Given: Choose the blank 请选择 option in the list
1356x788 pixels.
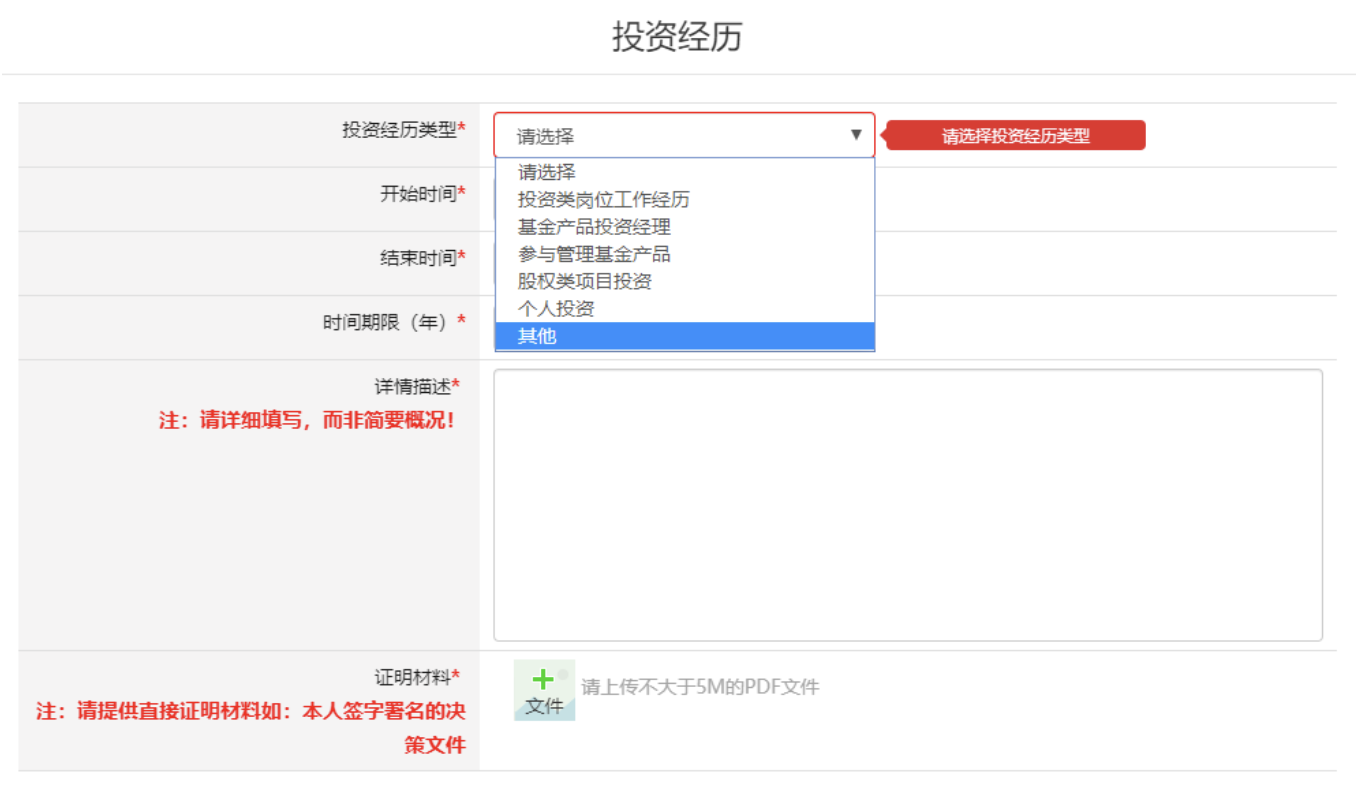Looking at the screenshot, I should pos(547,172).
